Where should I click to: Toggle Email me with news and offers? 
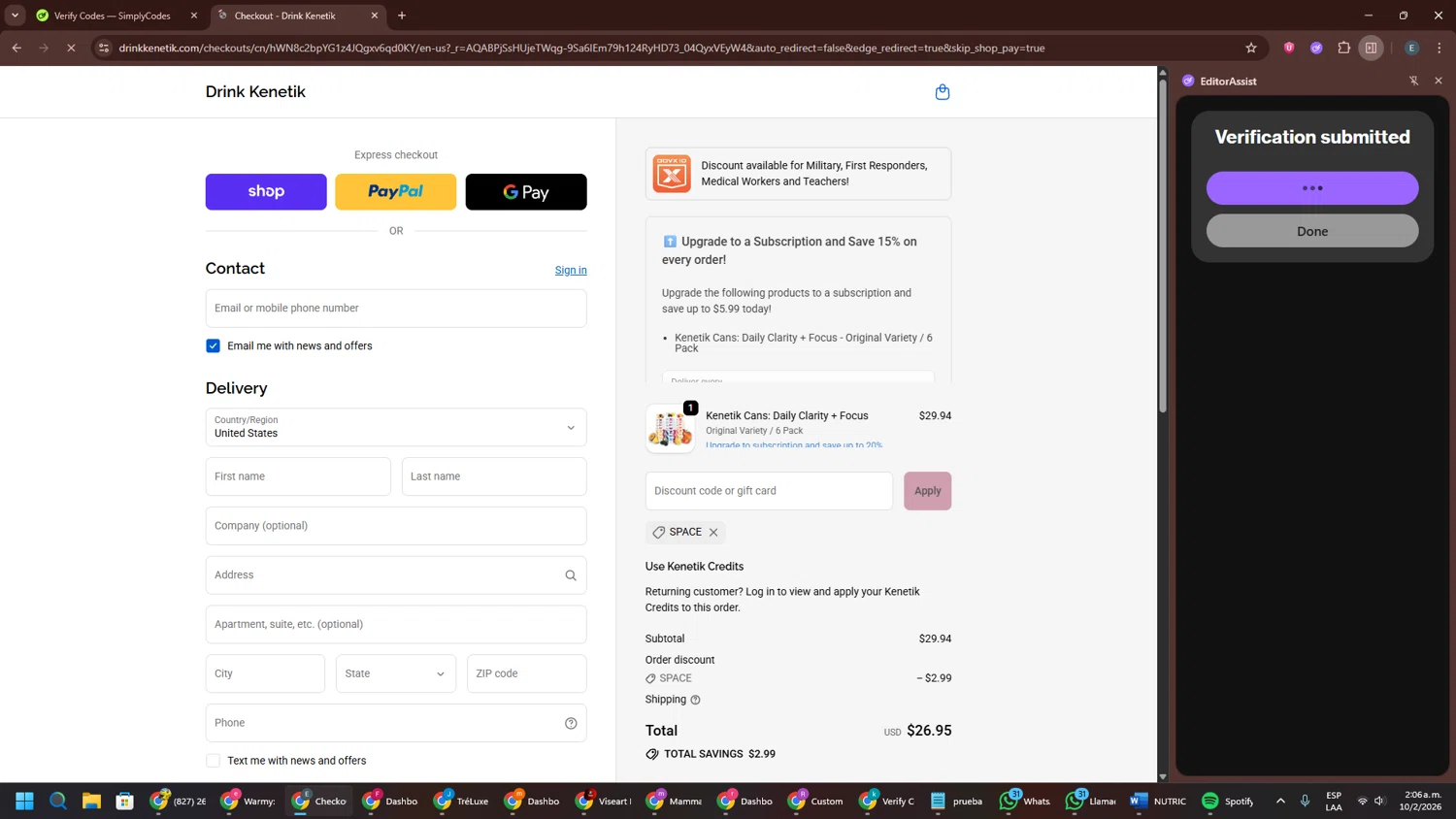[x=213, y=345]
